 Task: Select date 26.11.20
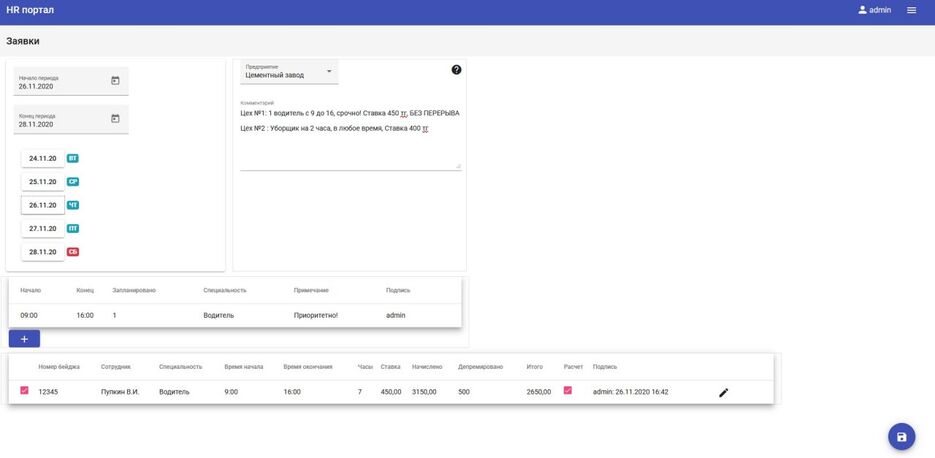[43, 205]
